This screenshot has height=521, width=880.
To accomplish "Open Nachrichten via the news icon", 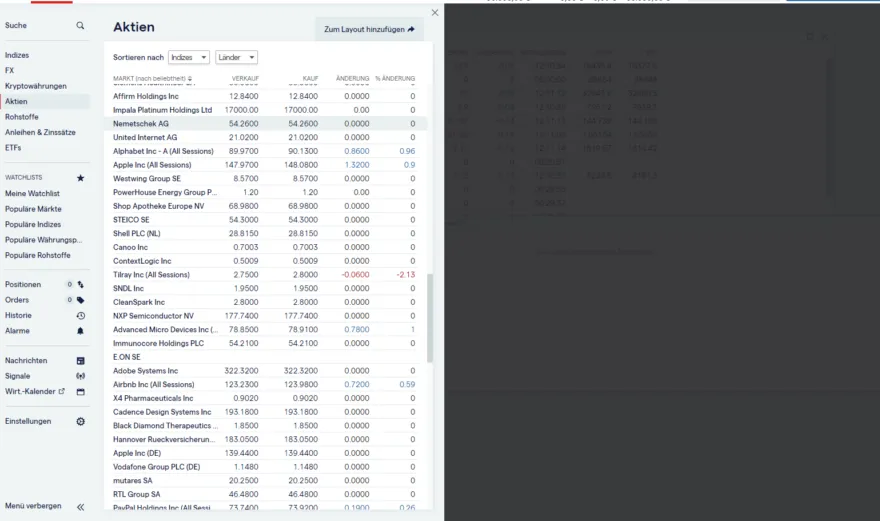I will pyautogui.click(x=81, y=361).
